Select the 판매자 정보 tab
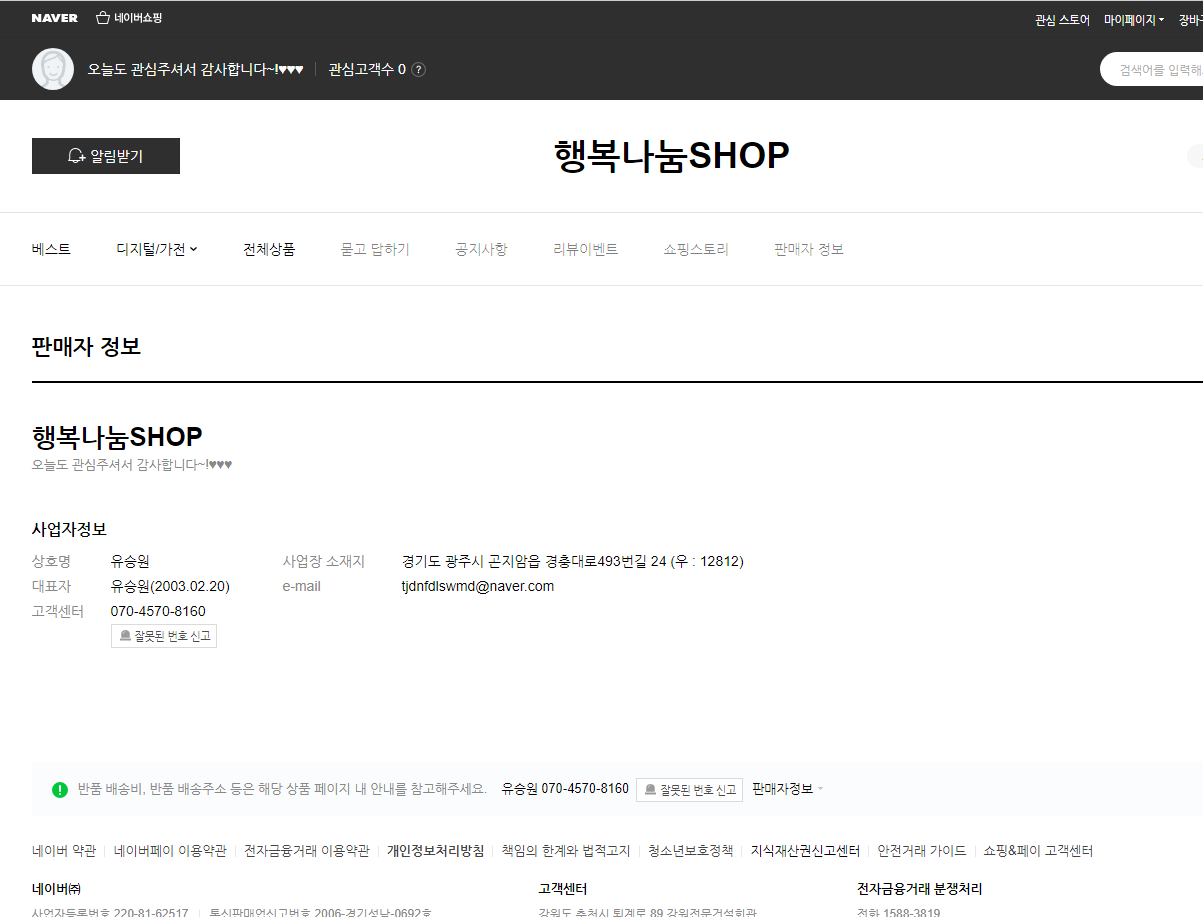 pyautogui.click(x=809, y=249)
